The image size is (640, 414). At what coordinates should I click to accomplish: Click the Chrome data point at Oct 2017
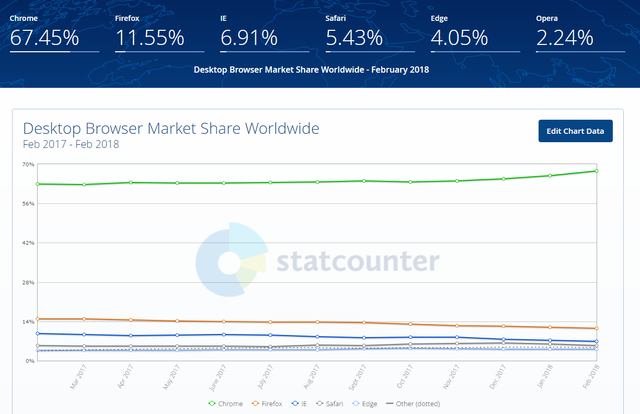411,182
